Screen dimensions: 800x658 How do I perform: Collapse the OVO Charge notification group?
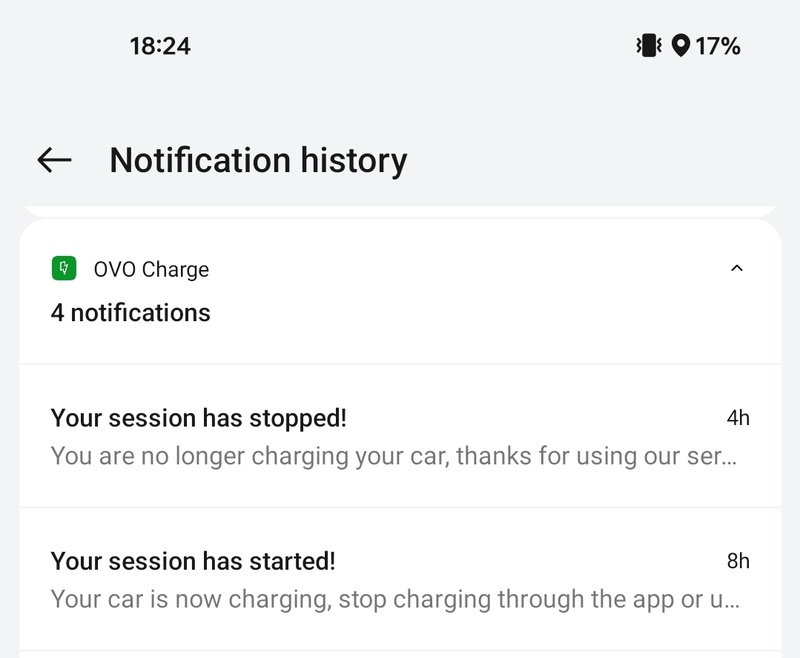tap(737, 269)
